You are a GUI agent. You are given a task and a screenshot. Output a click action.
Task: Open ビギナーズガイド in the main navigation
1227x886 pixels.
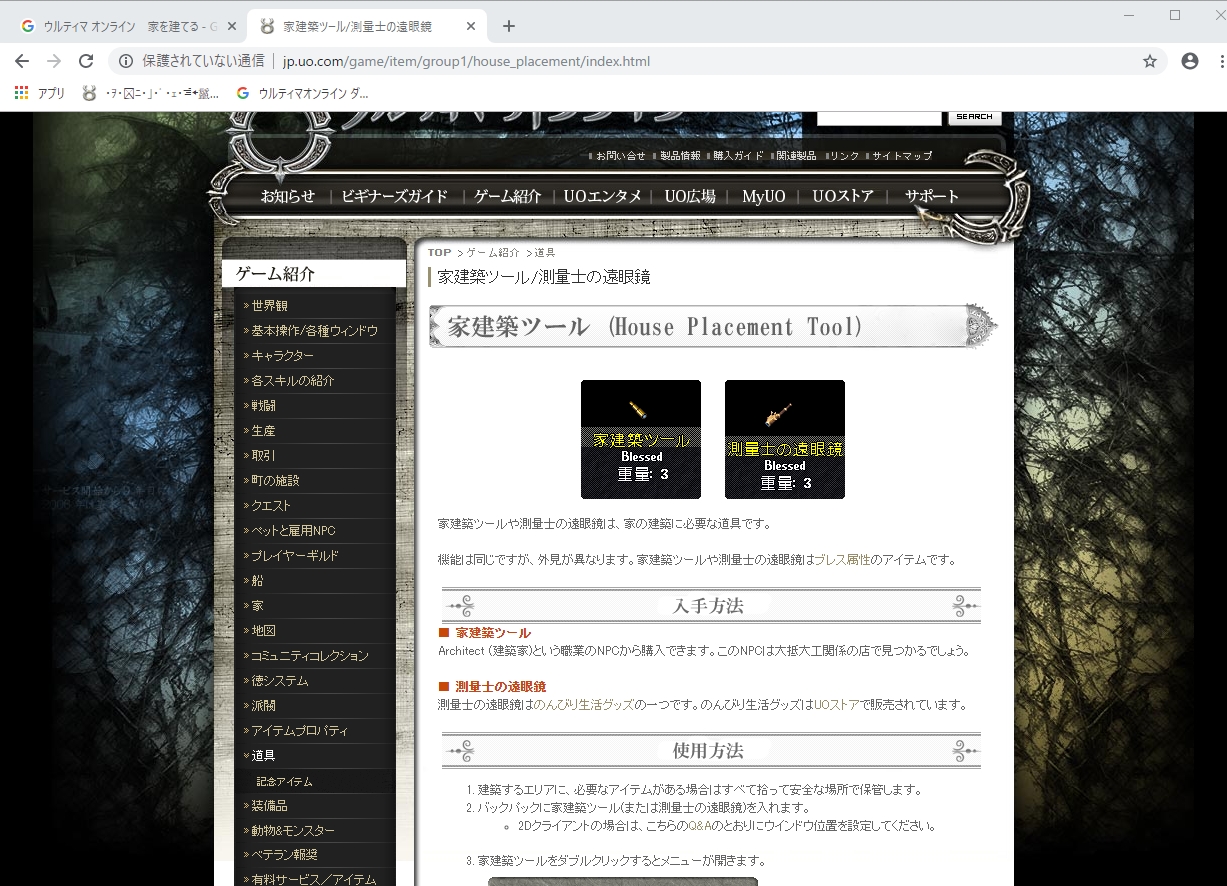(394, 196)
